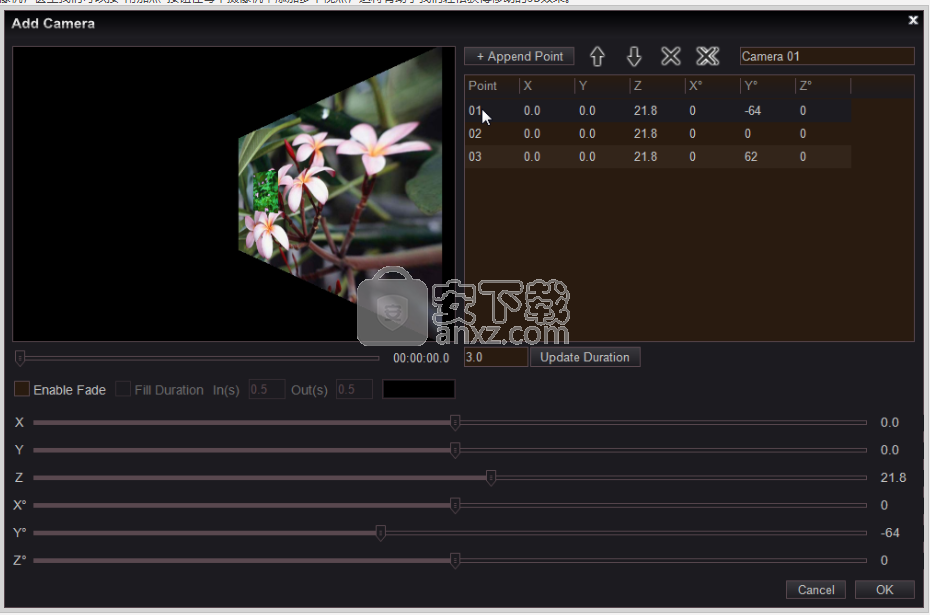Enable the Enable Fade checkbox

[21, 389]
